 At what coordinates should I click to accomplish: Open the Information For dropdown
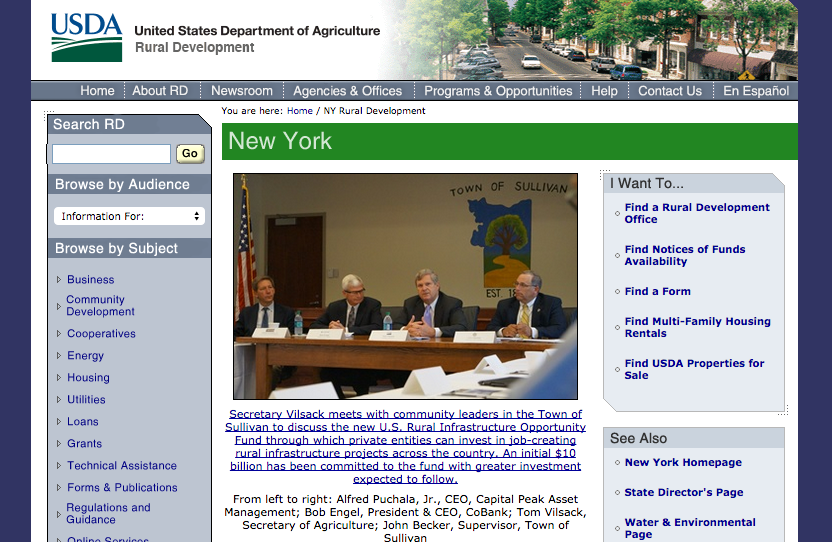point(129,216)
